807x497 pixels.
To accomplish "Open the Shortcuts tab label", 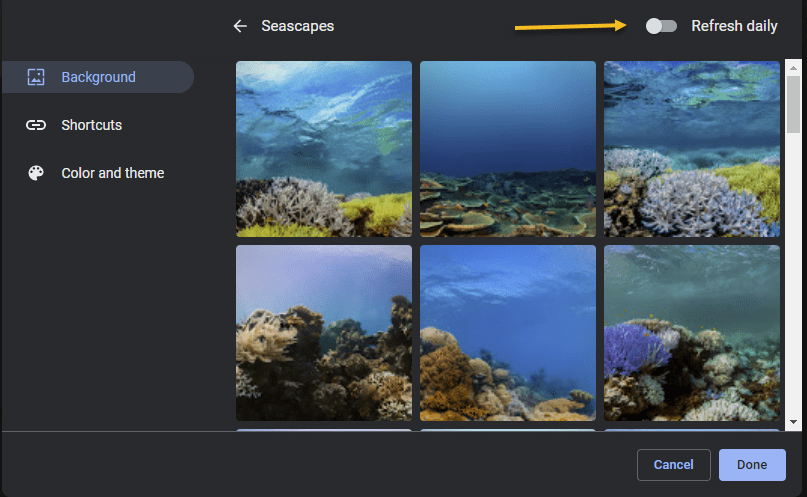I will pyautogui.click(x=91, y=125).
